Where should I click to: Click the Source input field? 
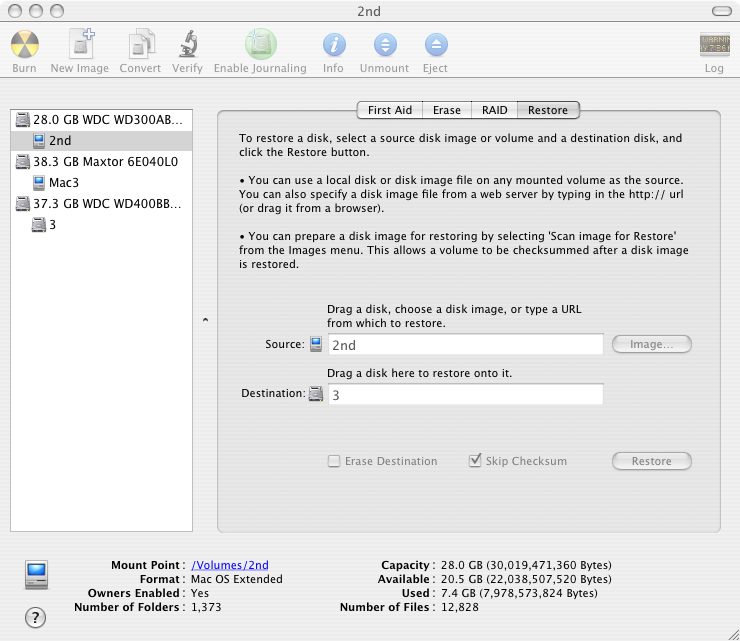466,345
